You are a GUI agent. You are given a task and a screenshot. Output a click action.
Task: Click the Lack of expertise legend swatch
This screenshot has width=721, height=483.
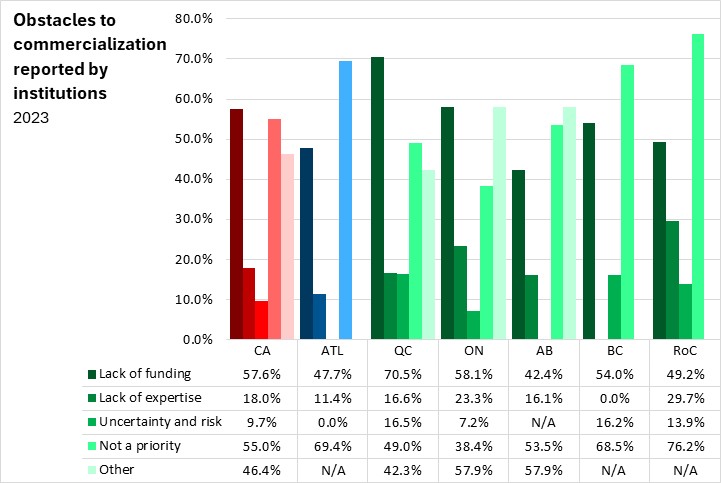[x=91, y=398]
